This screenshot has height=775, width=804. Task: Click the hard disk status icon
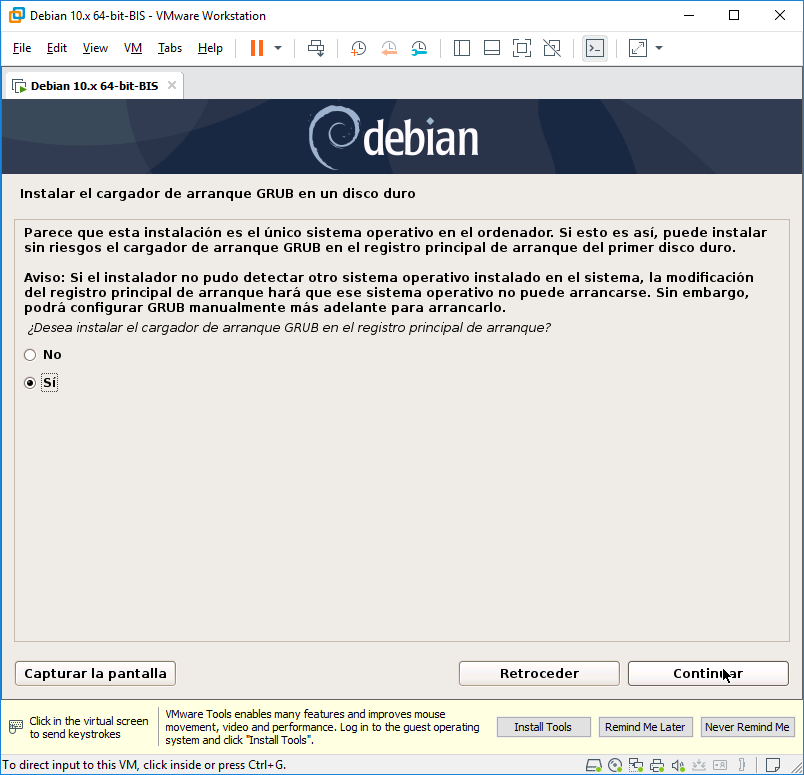pos(594,765)
